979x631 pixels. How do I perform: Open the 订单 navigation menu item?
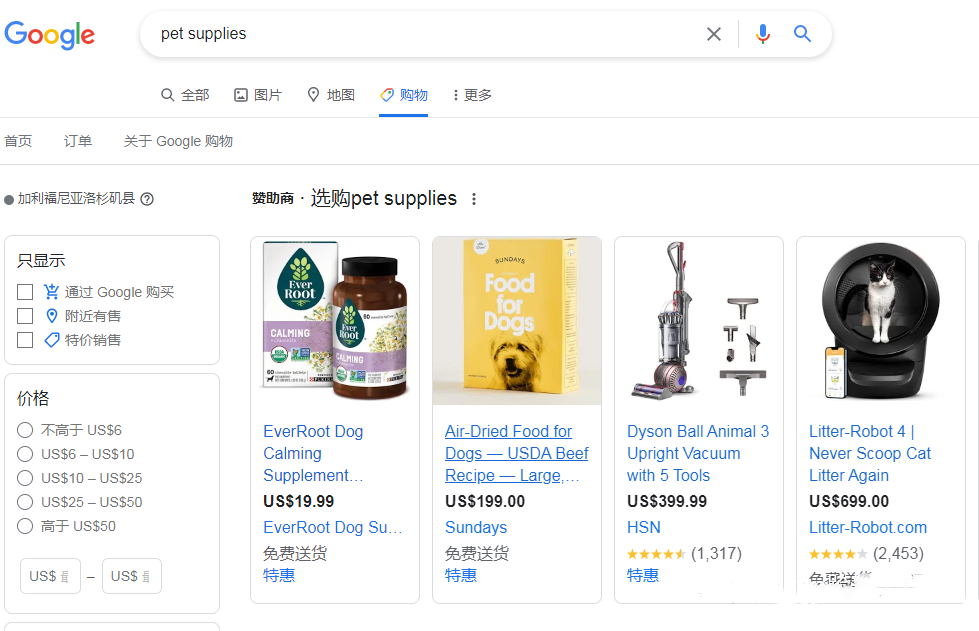click(x=77, y=141)
